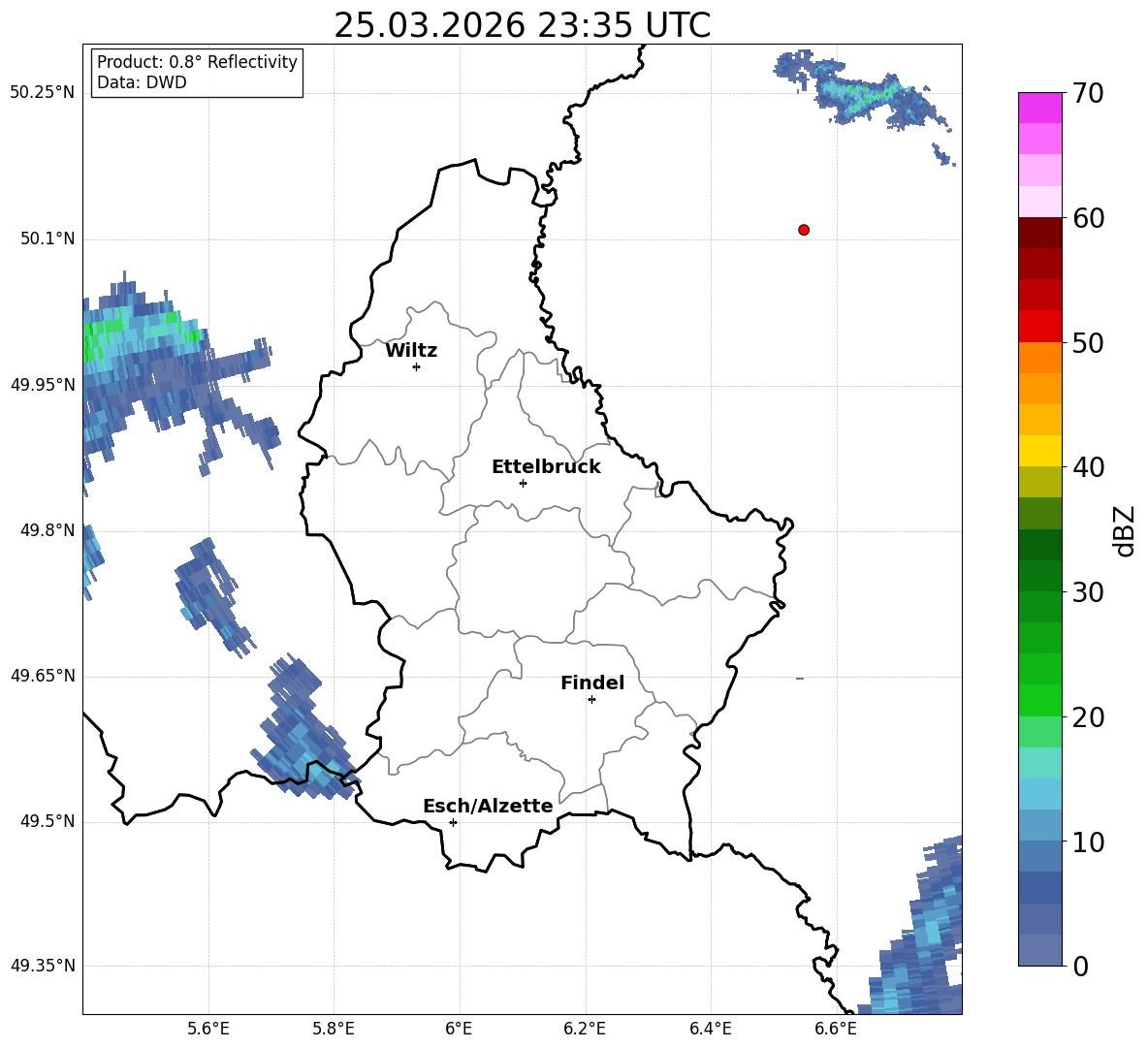Screen dimensions: 1148x1048
Task: Click the 5.8°E longitude label
Action: click(334, 1029)
